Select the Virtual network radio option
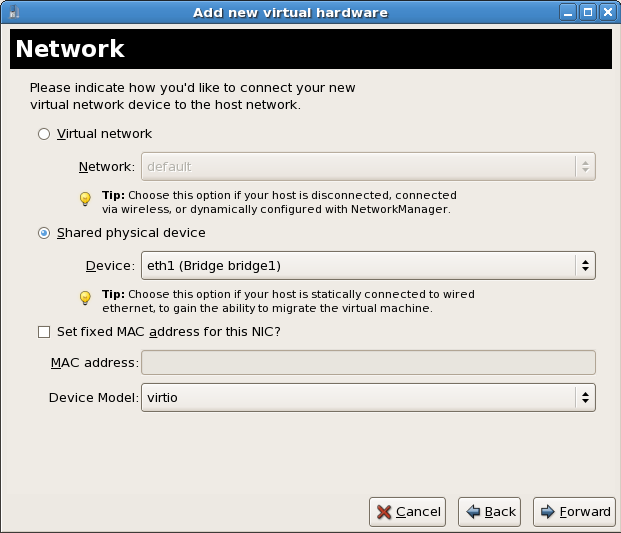 pyautogui.click(x=44, y=134)
